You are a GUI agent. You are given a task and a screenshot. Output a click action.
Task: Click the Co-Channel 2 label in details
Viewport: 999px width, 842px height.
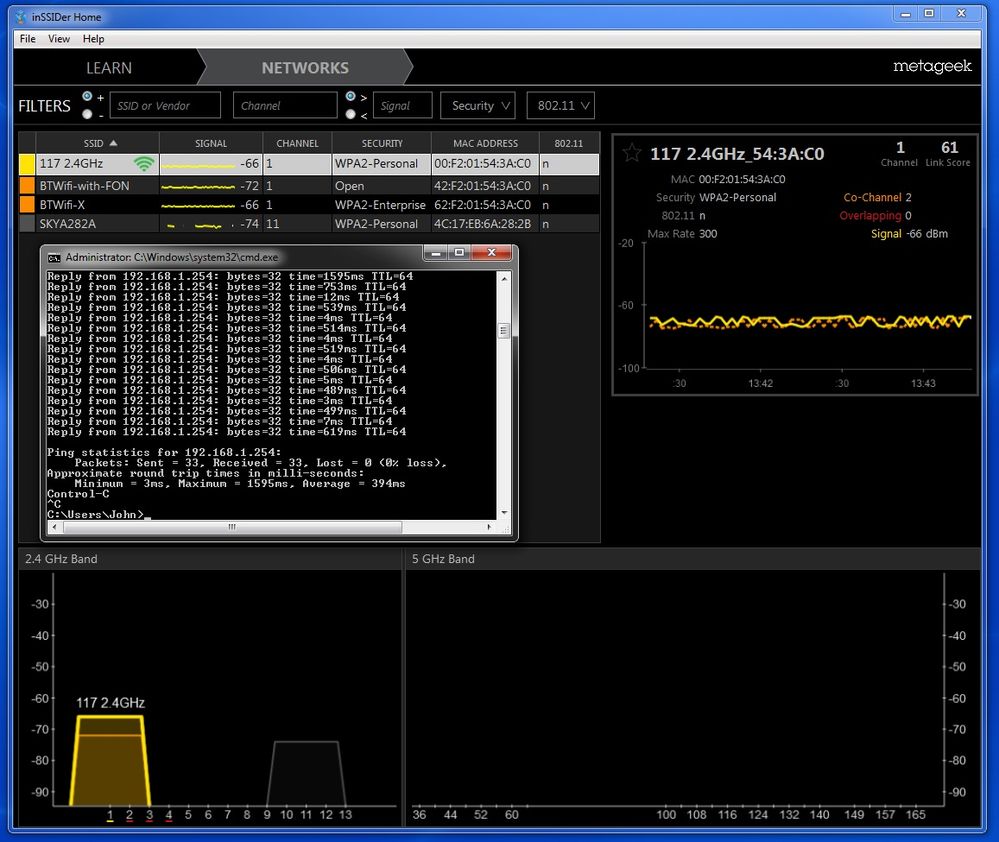[877, 197]
